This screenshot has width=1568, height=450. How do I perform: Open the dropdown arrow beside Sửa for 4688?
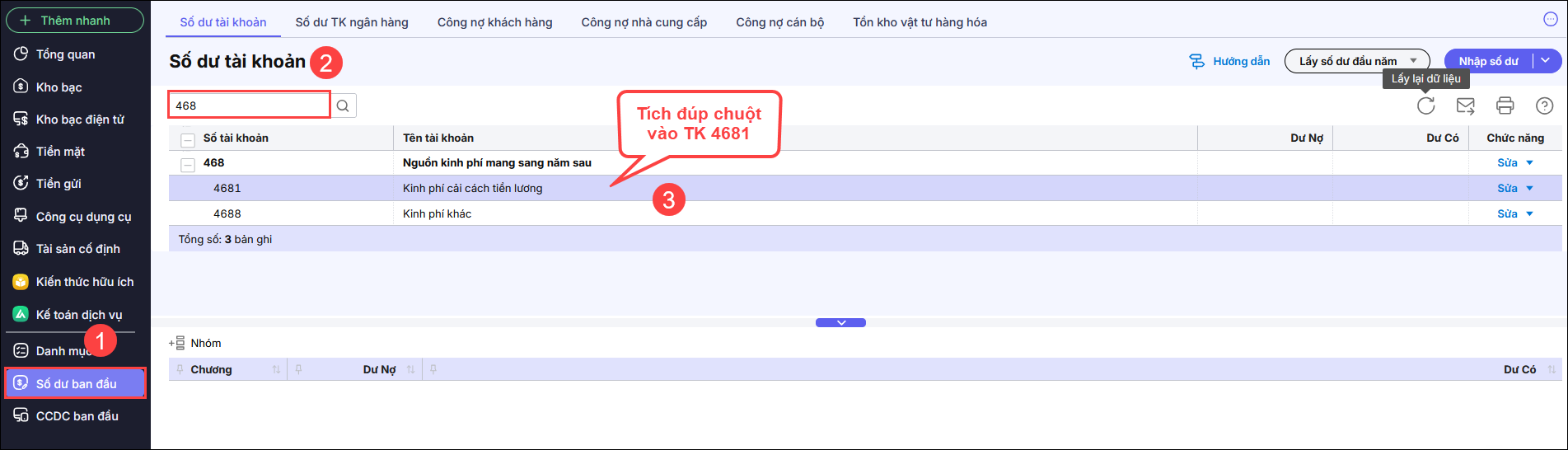pyautogui.click(x=1529, y=214)
